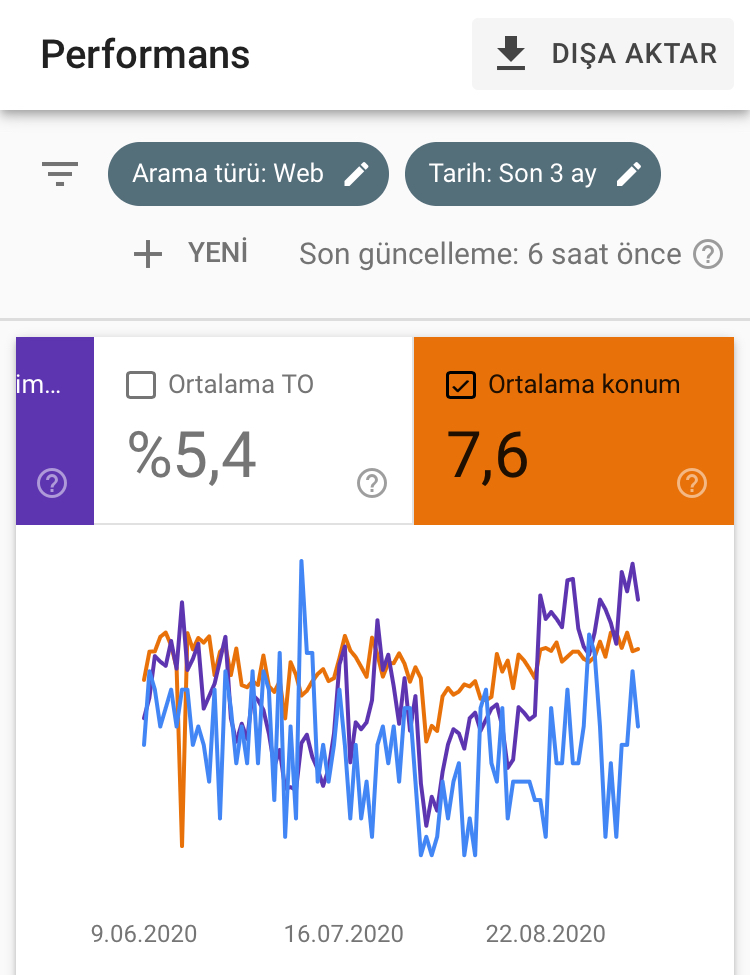The height and width of the screenshot is (975, 750).
Task: Open help icon in purple card
Action: [52, 483]
